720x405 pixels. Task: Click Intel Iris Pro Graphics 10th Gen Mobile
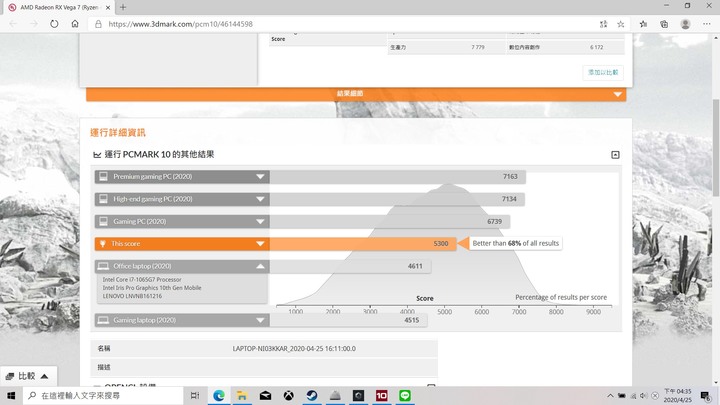coord(152,288)
